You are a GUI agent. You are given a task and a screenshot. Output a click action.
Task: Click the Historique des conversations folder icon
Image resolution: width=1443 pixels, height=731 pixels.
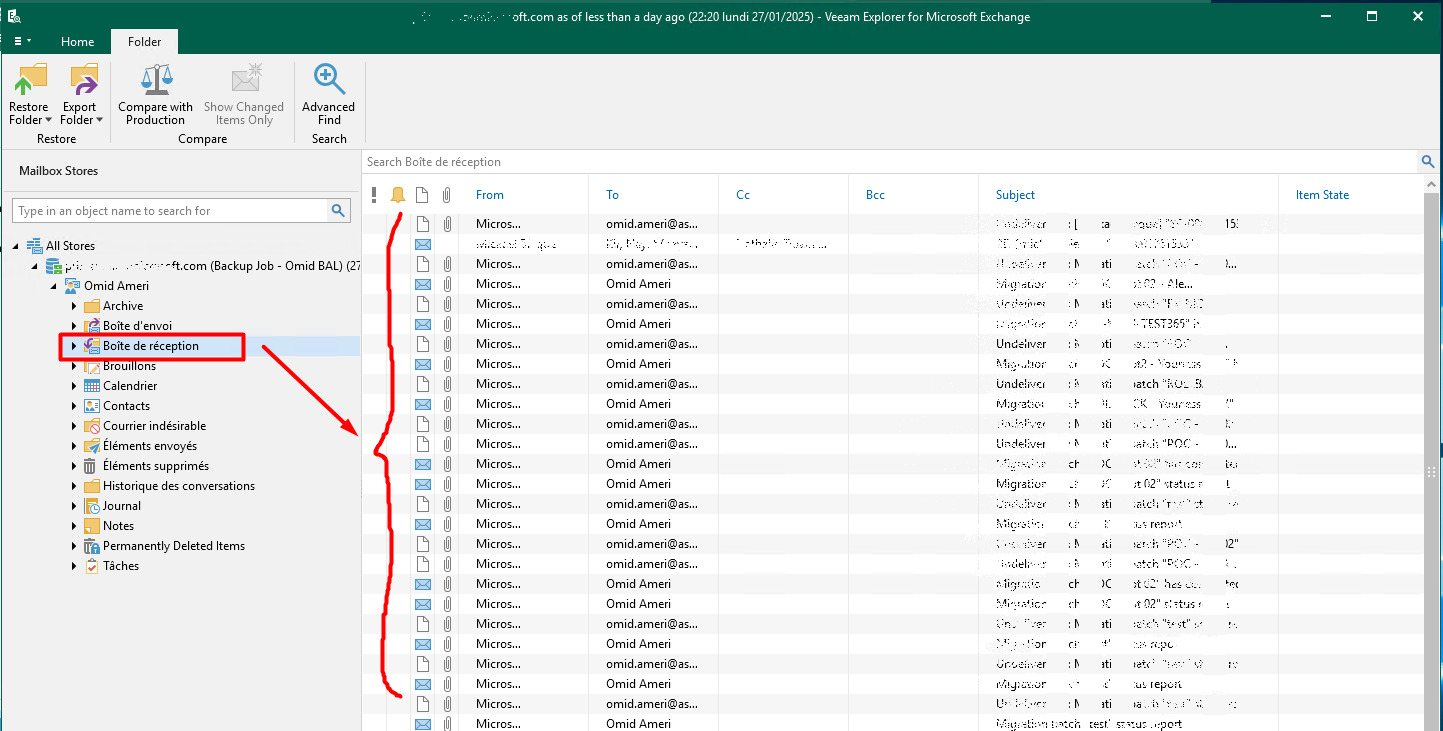click(91, 486)
